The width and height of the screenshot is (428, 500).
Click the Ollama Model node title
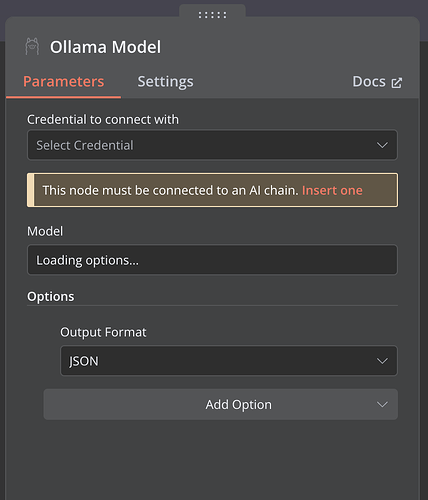(x=105, y=47)
